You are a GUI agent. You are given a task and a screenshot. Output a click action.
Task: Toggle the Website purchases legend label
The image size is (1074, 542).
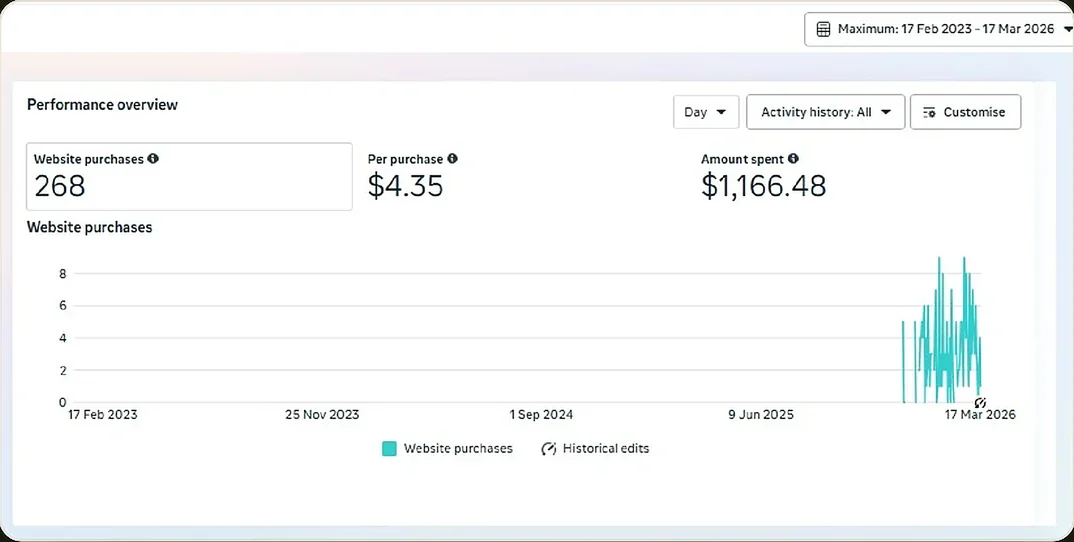tap(458, 449)
